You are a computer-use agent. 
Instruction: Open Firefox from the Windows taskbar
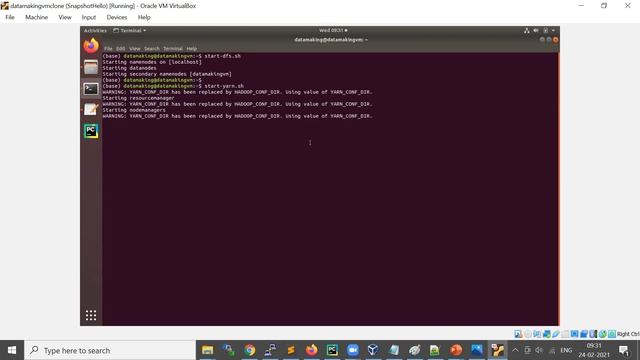(311, 350)
